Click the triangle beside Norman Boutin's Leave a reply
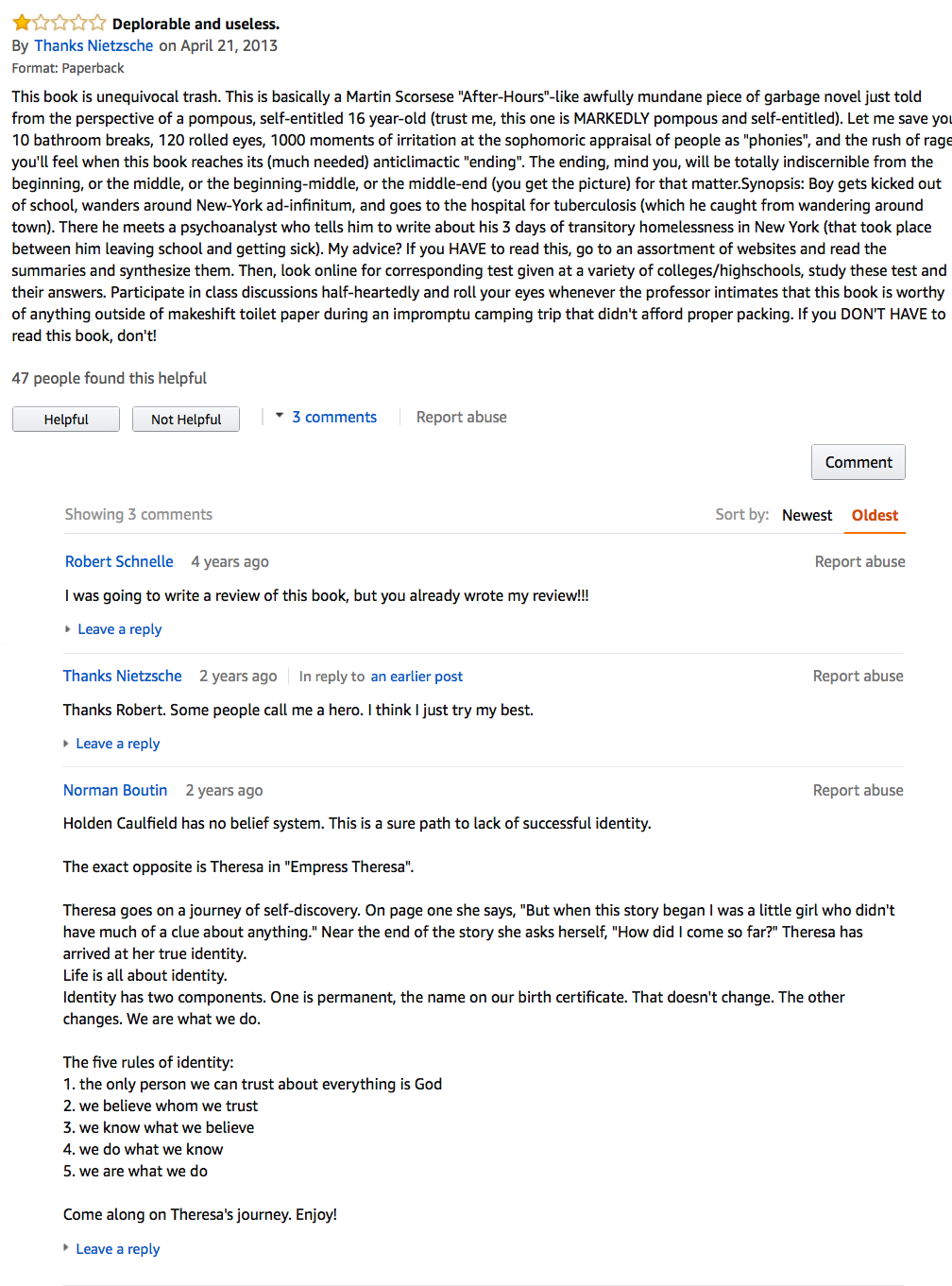 click(66, 1248)
